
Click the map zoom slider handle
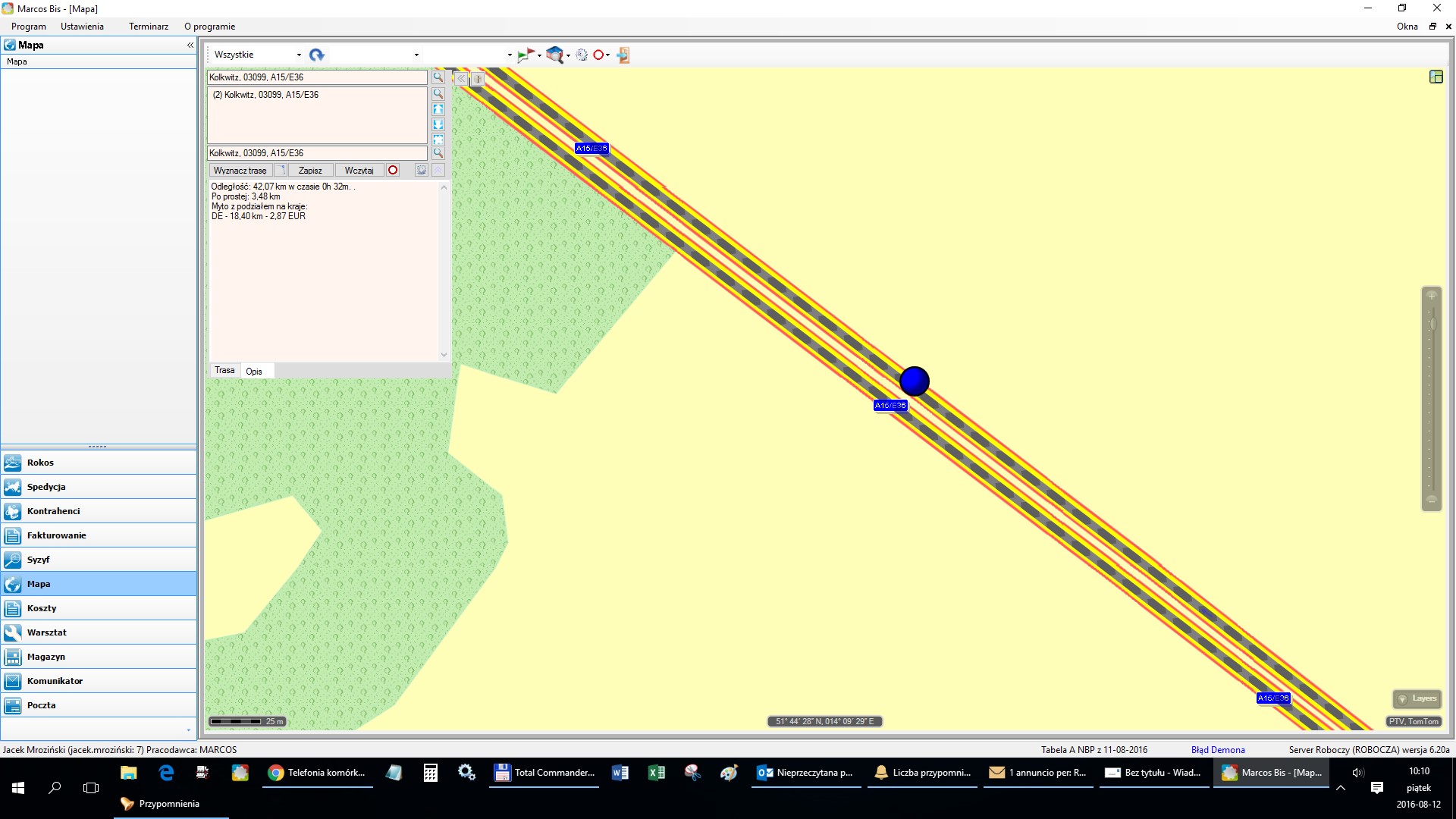1432,325
